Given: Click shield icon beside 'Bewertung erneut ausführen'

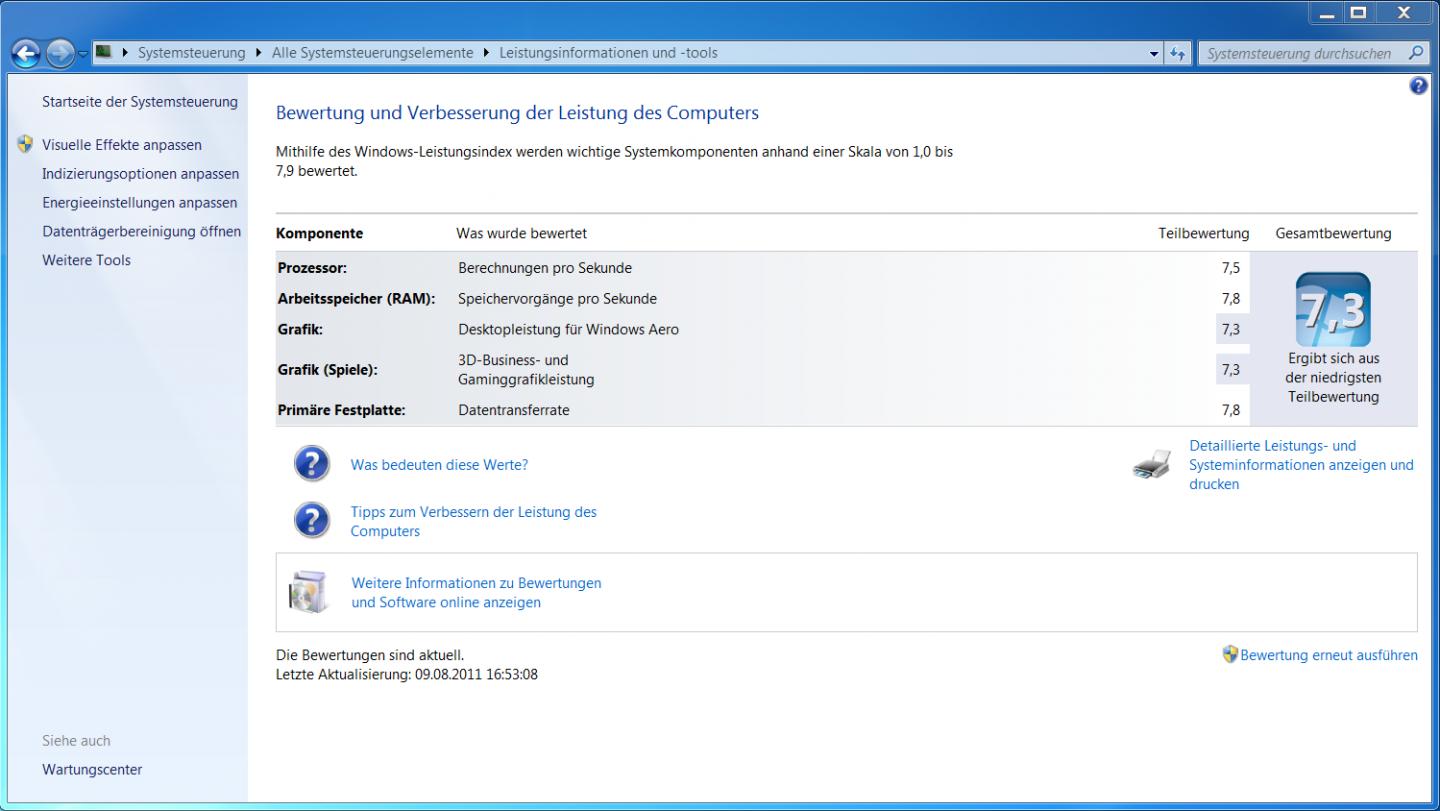Looking at the screenshot, I should tap(1230, 655).
